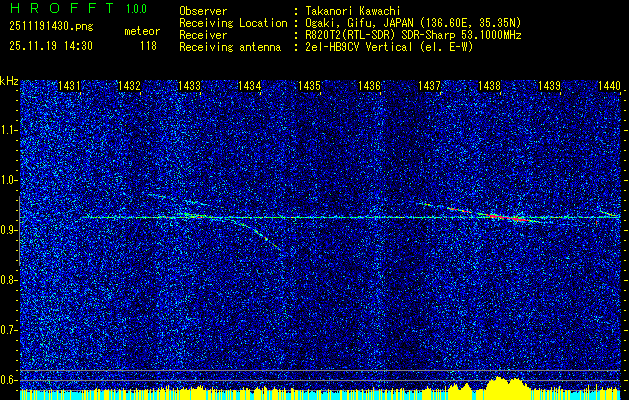Select the 2el-HB9CV Vertical antenna text

click(387, 47)
